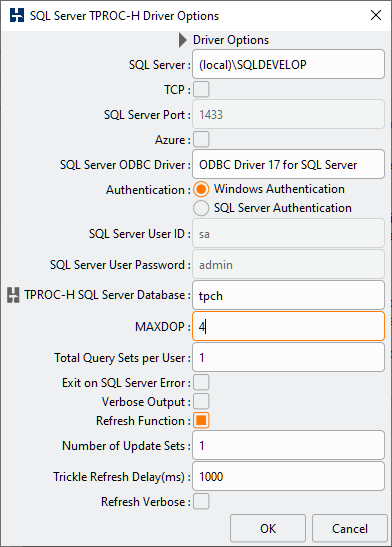Click the Refresh Function label

point(143,421)
